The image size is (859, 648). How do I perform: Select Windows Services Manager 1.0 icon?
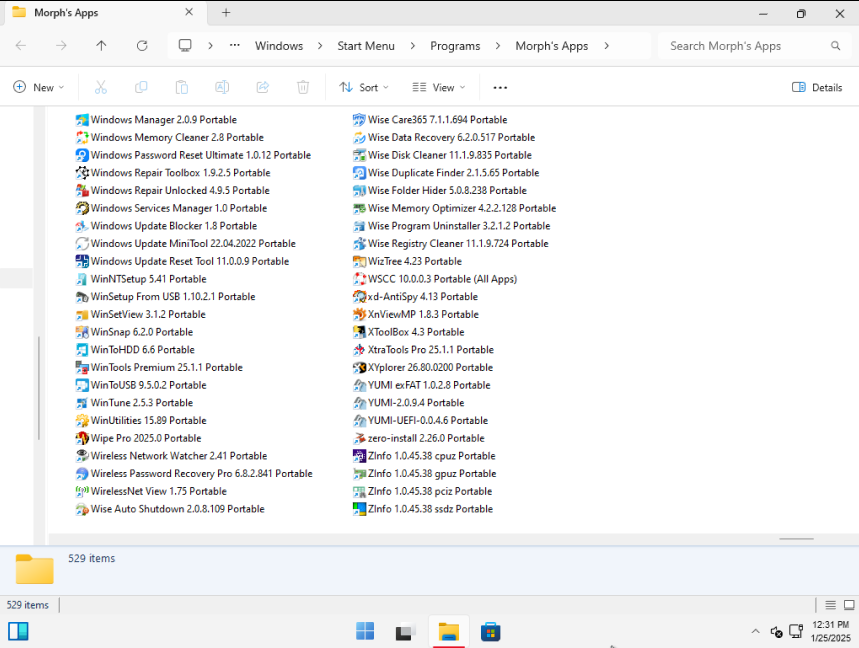point(82,208)
